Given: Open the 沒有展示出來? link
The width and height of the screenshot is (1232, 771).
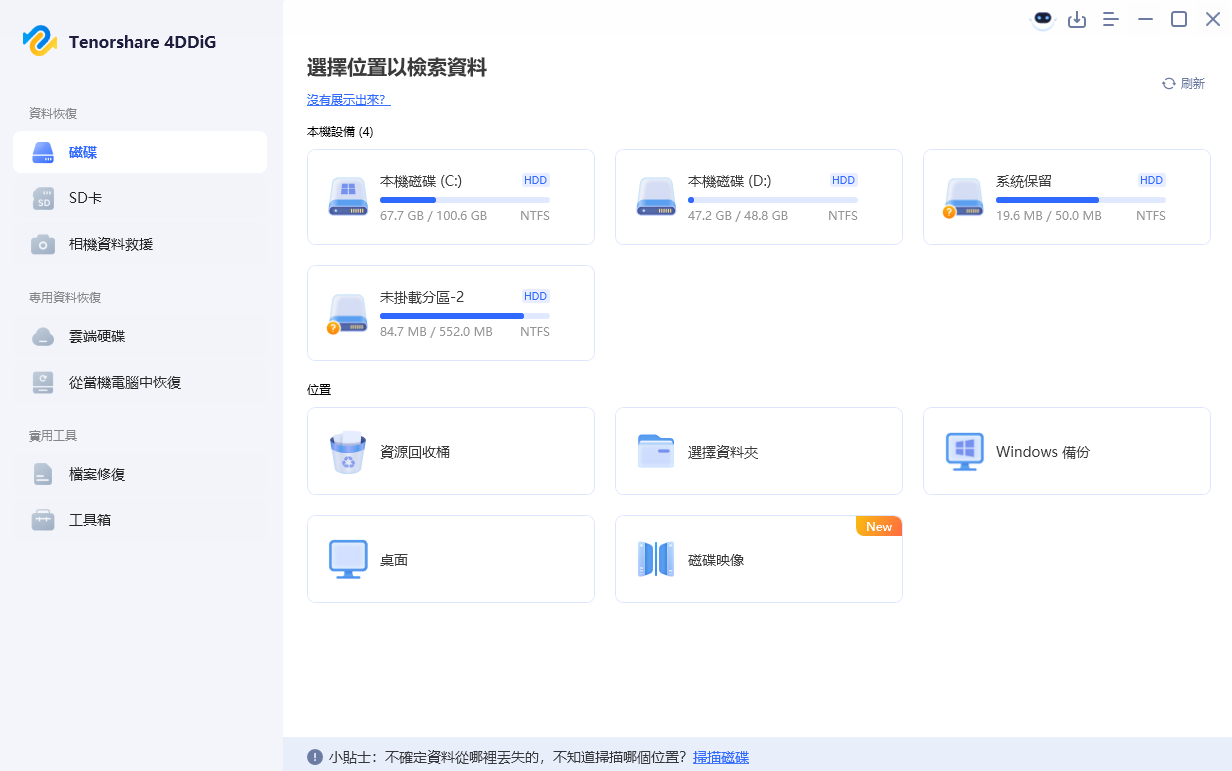Looking at the screenshot, I should point(348,100).
